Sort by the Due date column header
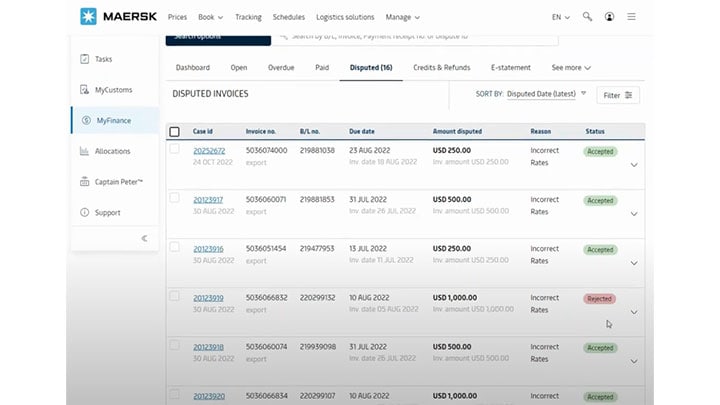 pyautogui.click(x=361, y=131)
